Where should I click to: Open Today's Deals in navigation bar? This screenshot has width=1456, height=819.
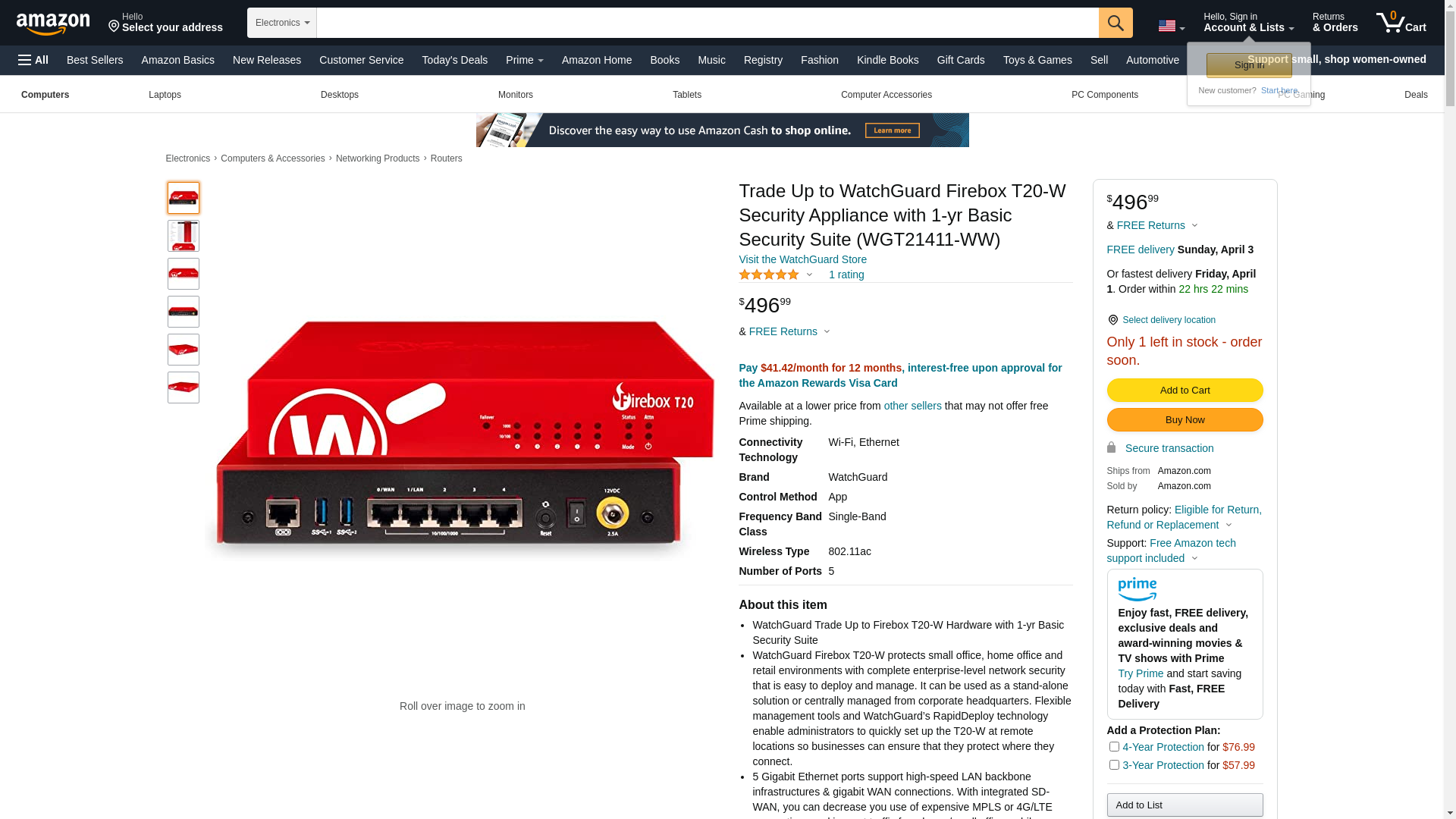click(x=455, y=60)
